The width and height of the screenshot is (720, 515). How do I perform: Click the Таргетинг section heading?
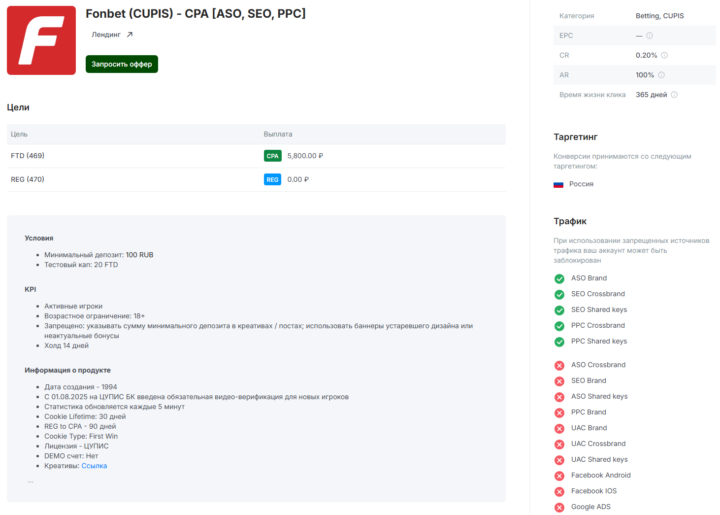point(576,137)
